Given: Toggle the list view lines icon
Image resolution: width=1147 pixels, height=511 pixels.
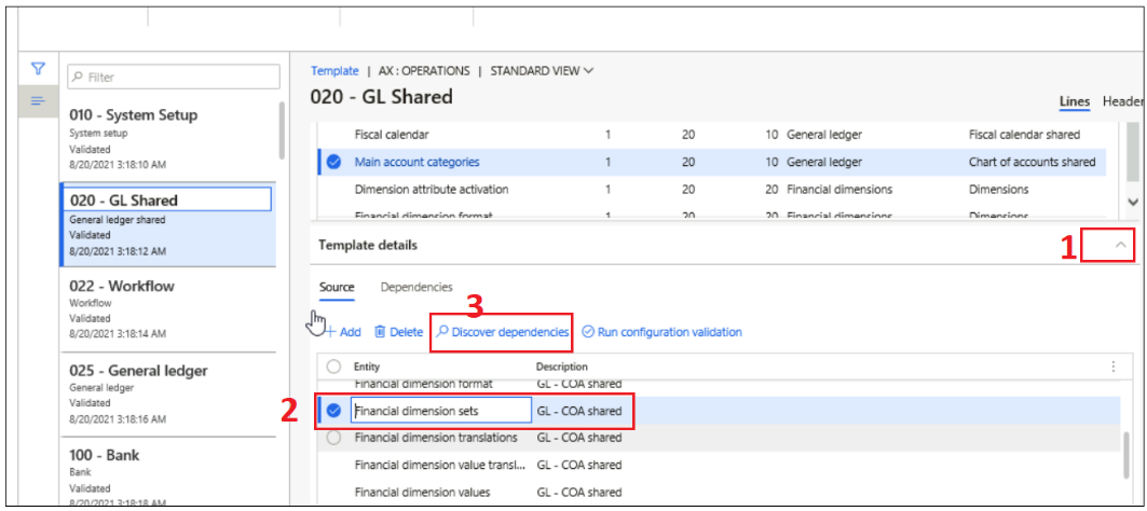Looking at the screenshot, I should [x=38, y=101].
